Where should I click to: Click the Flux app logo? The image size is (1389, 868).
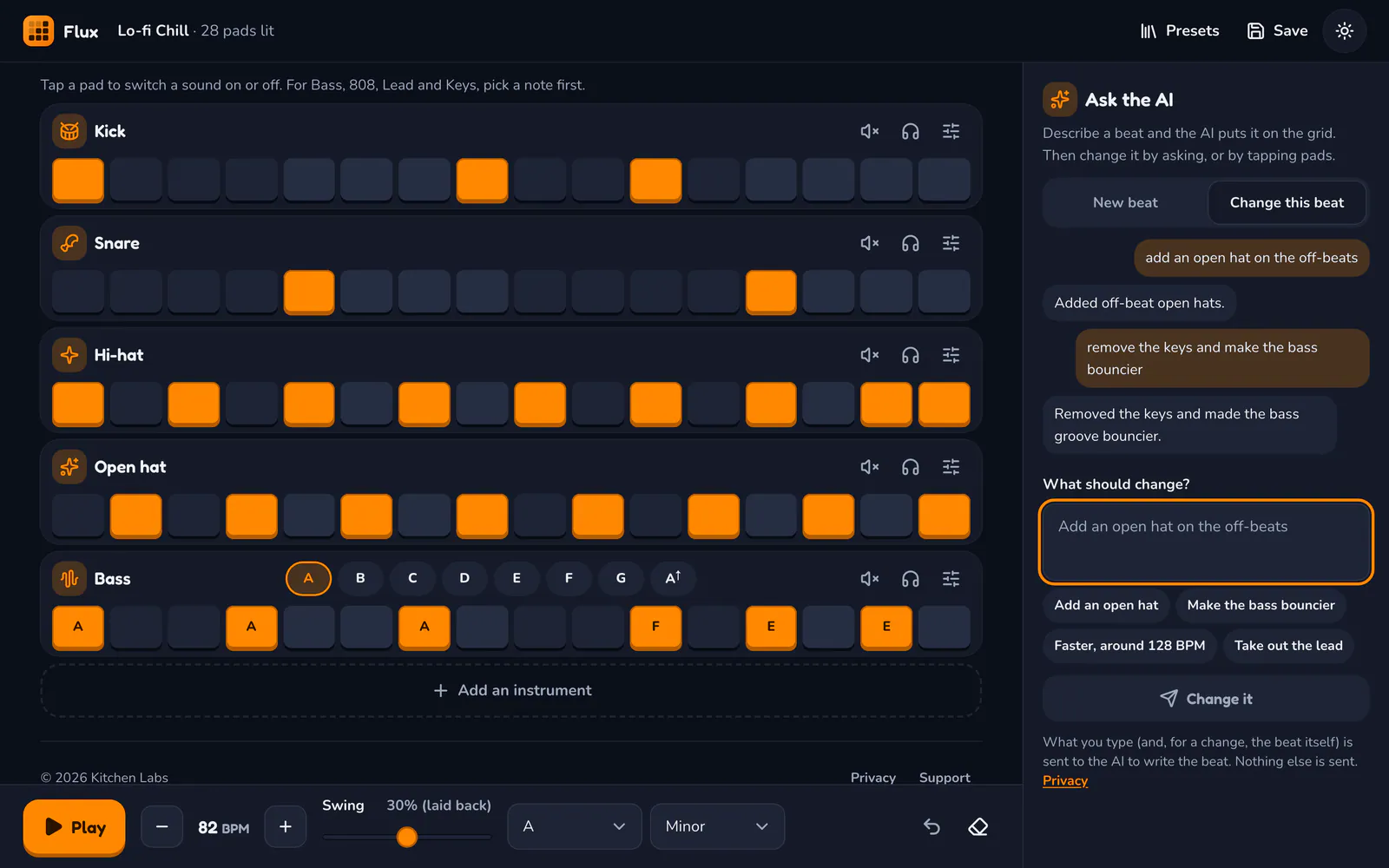point(38,31)
